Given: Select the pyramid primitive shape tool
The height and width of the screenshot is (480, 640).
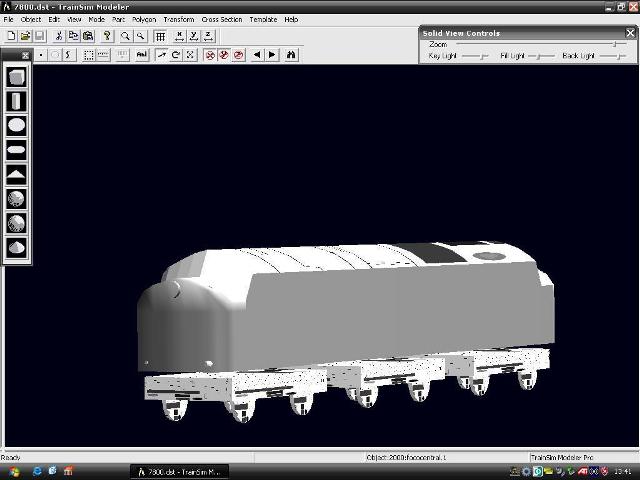Looking at the screenshot, I should (x=17, y=174).
